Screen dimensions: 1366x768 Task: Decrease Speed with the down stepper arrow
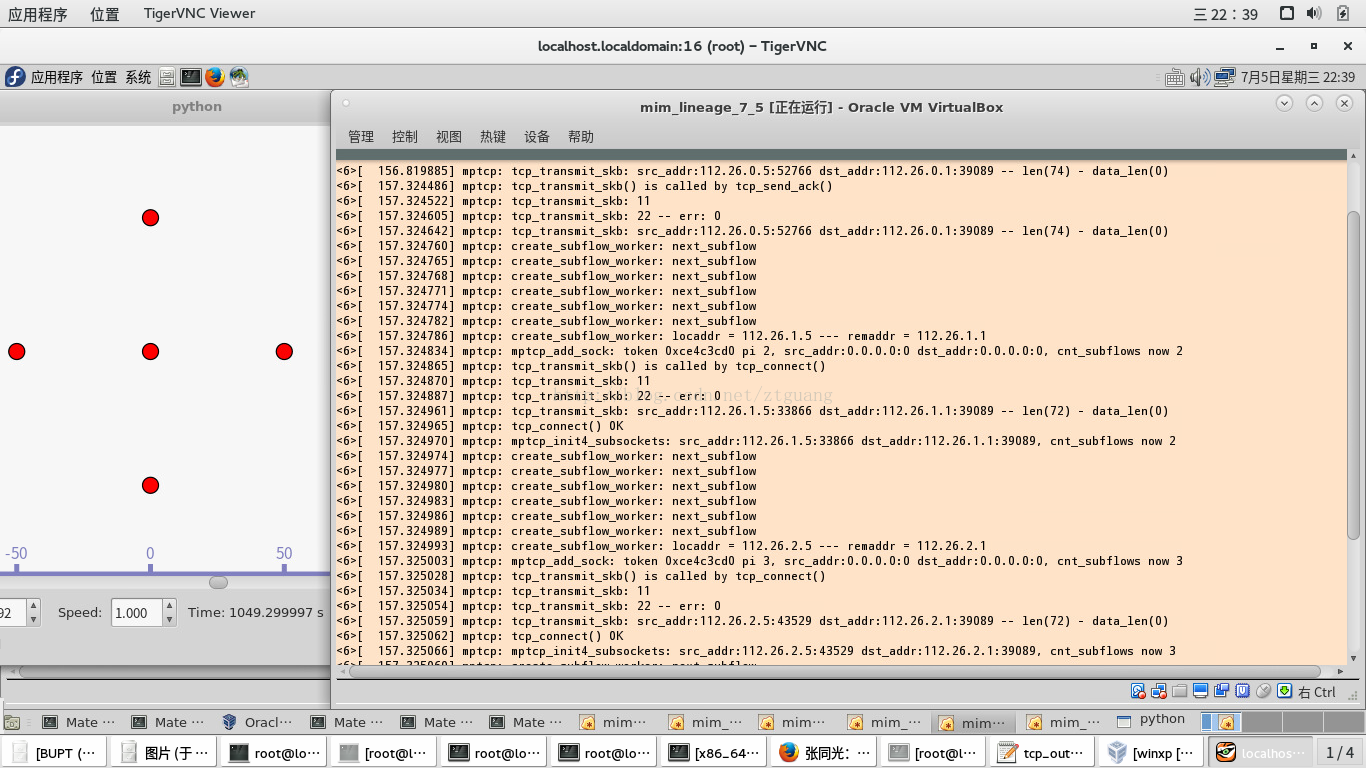tap(169, 620)
